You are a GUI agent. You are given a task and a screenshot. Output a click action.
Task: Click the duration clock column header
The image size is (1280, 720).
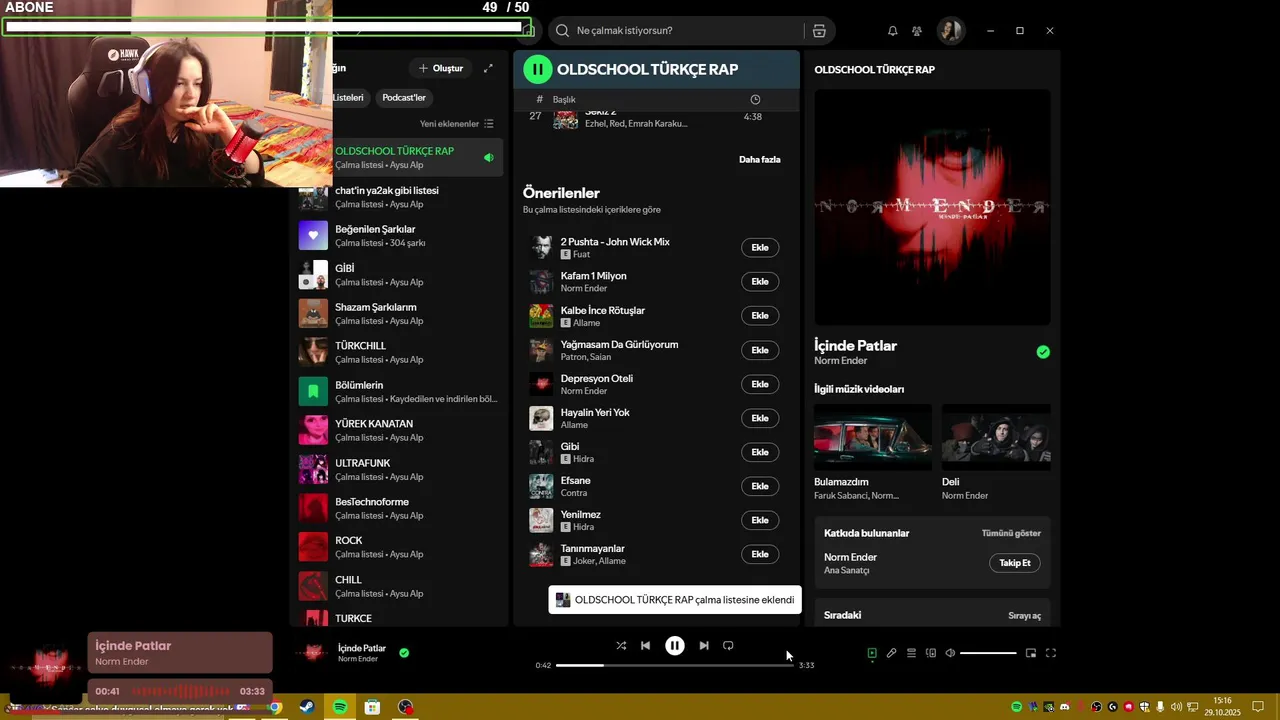pyautogui.click(x=755, y=99)
